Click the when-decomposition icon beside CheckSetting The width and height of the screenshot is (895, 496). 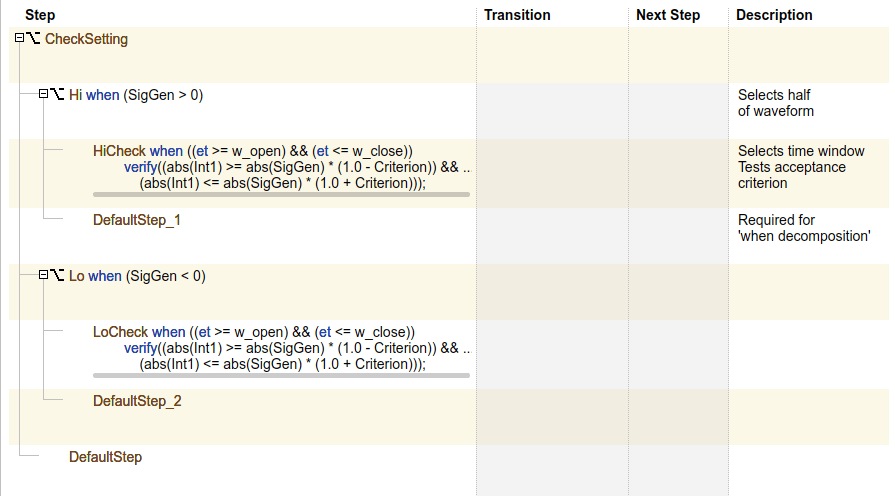(33, 39)
